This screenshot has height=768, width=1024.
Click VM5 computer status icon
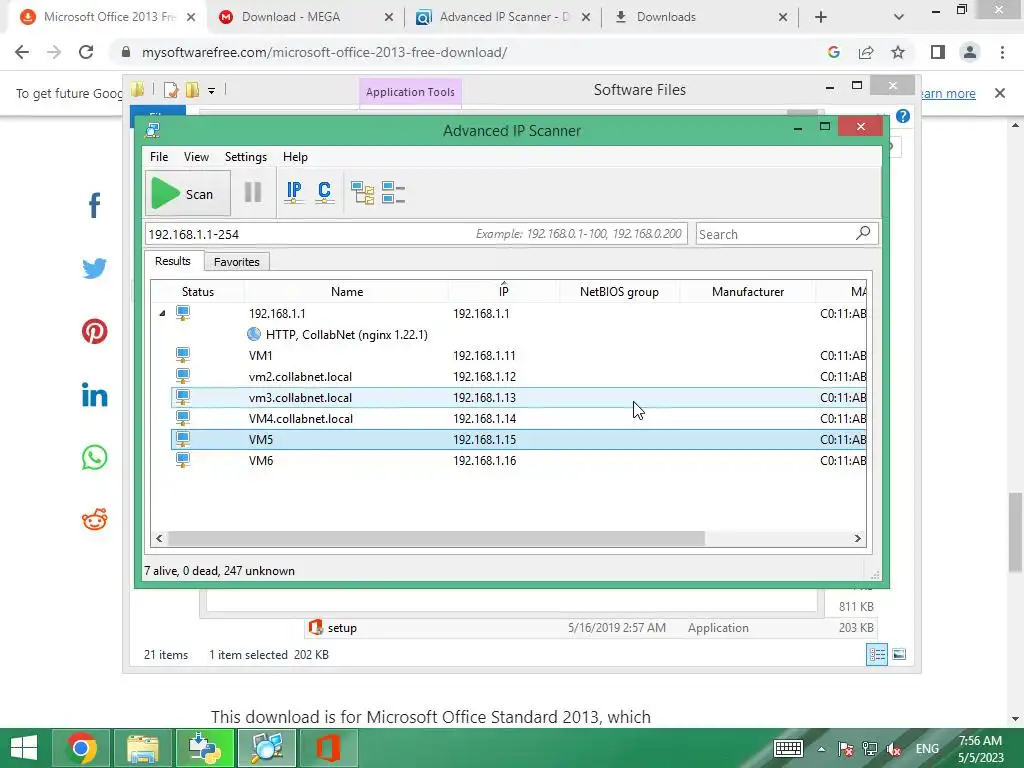tap(183, 438)
